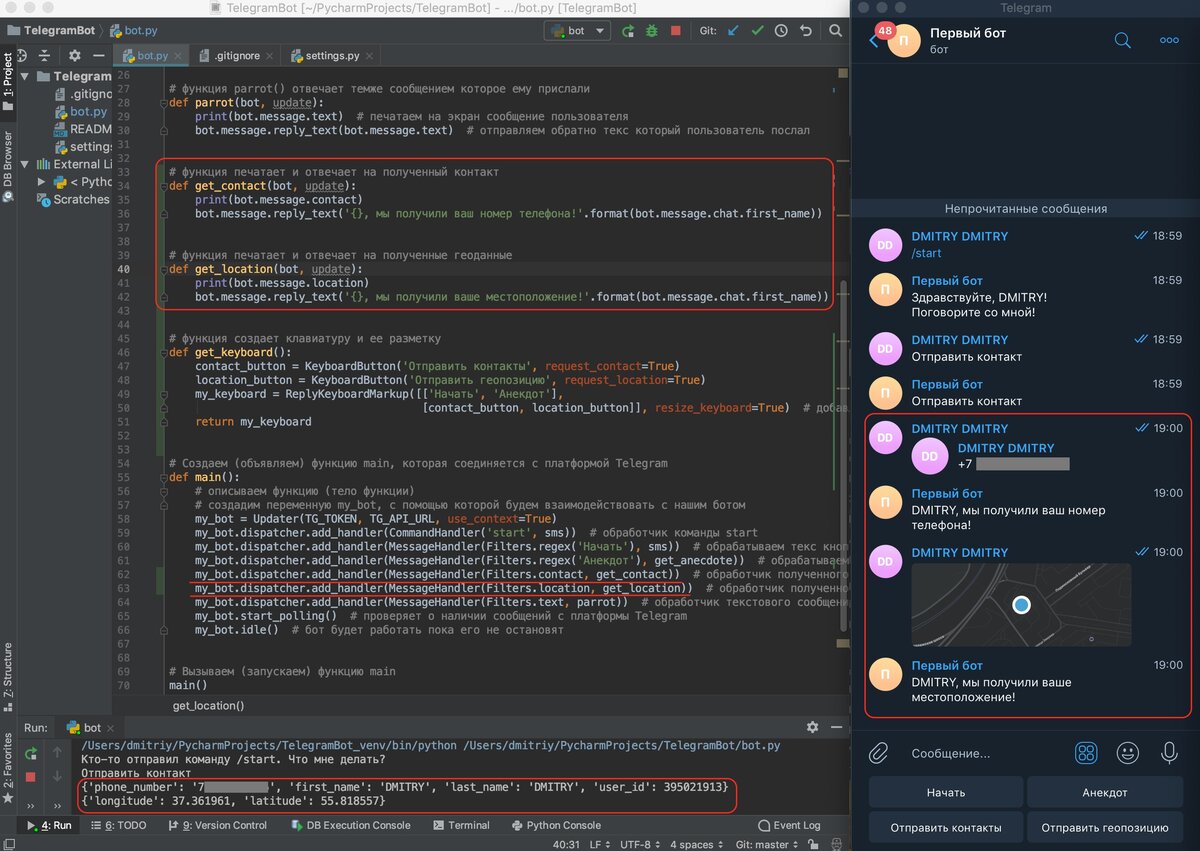Image resolution: width=1200 pixels, height=851 pixels.
Task: Open the Python Console tool window
Action: [557, 825]
